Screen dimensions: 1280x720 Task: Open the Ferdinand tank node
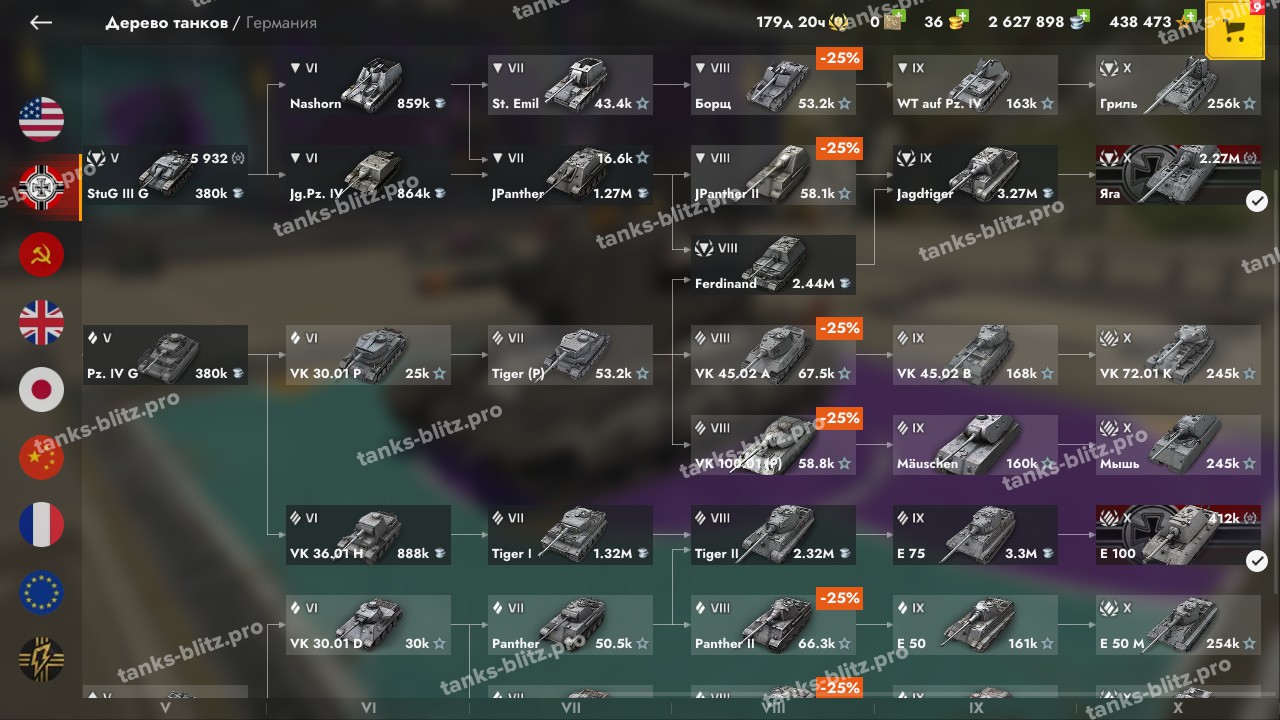pos(773,265)
